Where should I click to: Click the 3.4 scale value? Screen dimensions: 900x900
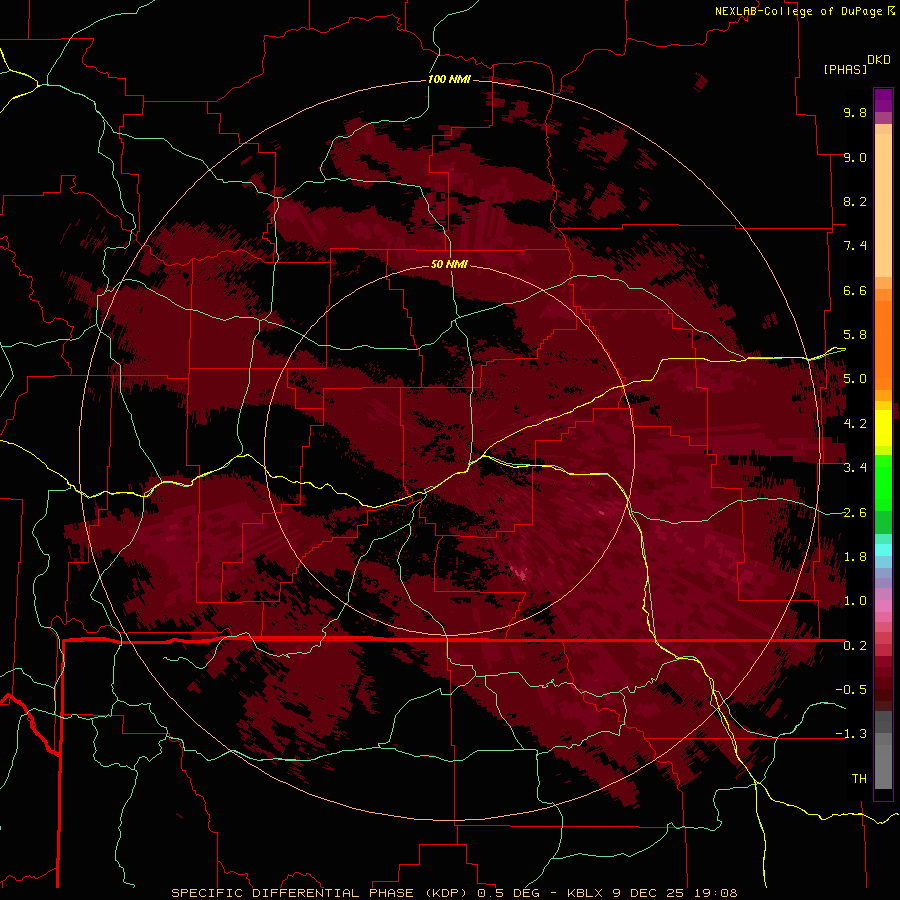(855, 468)
